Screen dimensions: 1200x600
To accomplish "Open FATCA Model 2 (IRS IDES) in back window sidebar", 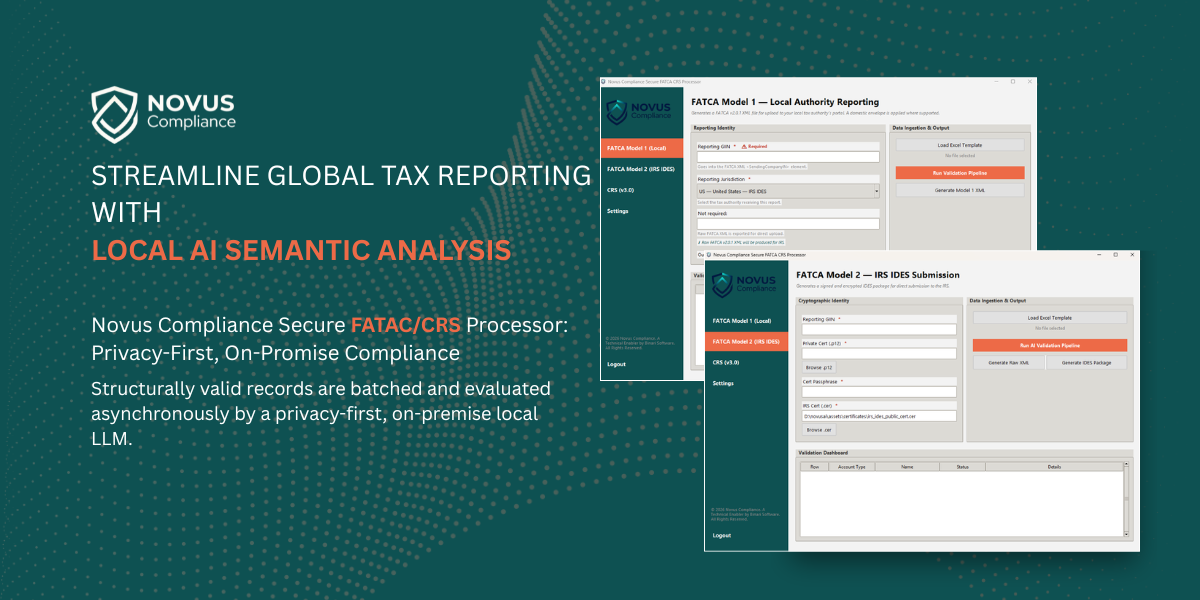I will click(642, 169).
